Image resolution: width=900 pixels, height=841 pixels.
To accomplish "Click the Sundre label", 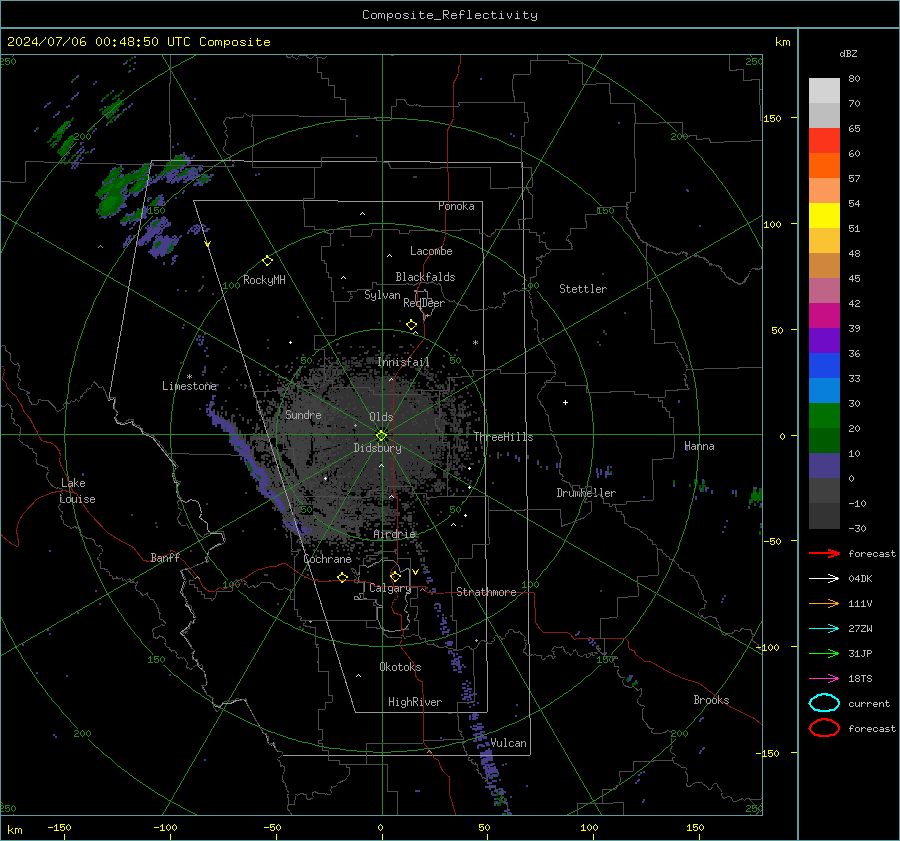I will click(303, 415).
